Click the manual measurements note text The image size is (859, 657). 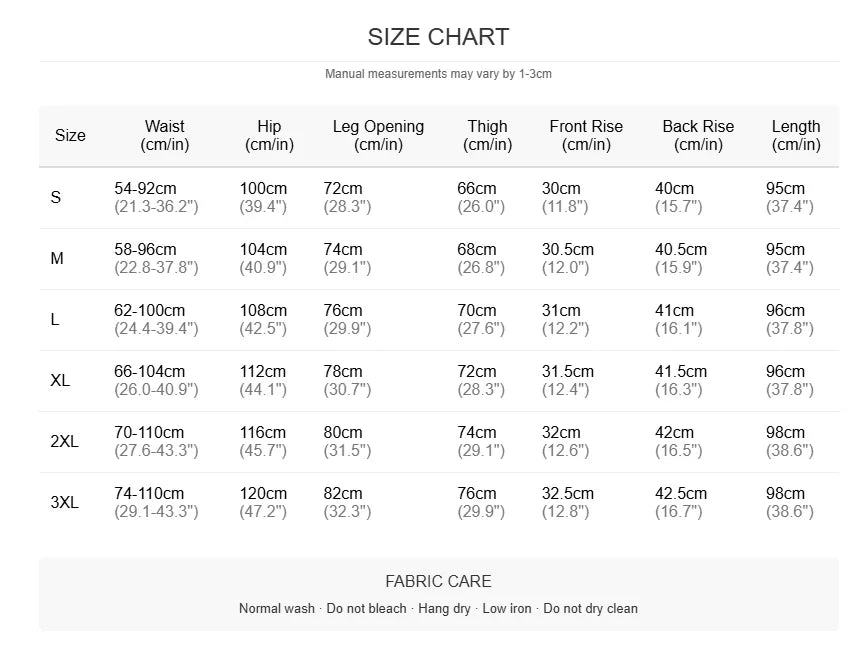pyautogui.click(x=438, y=74)
